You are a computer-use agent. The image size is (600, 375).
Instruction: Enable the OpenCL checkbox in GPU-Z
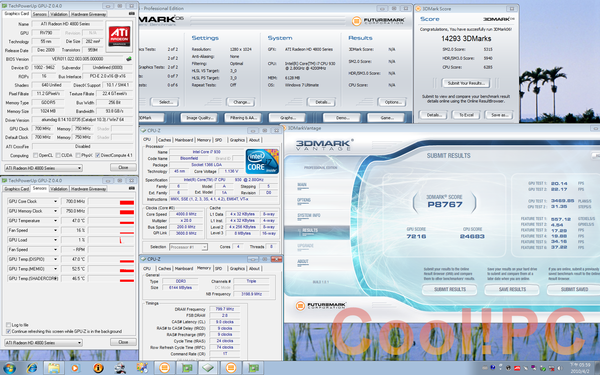36,155
